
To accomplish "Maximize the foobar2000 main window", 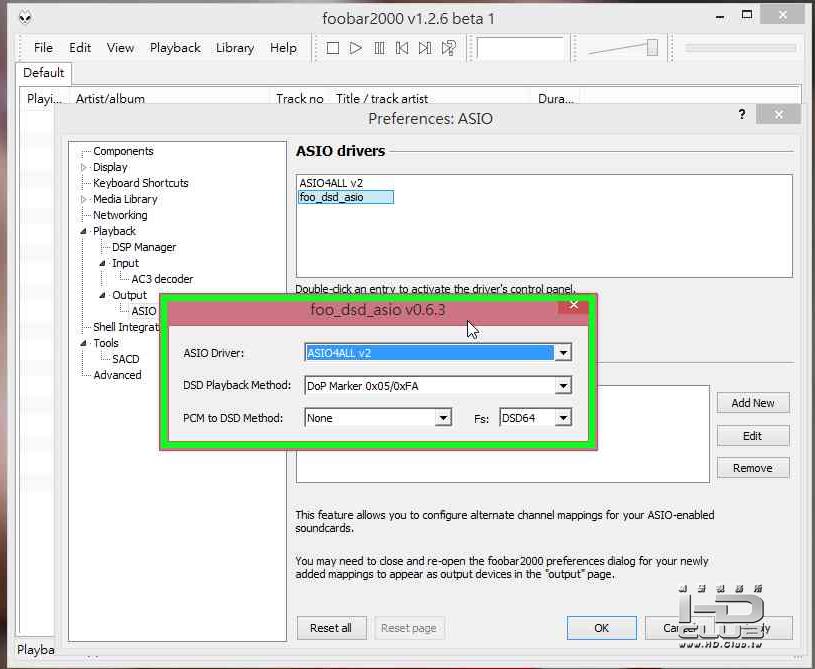I will click(747, 15).
